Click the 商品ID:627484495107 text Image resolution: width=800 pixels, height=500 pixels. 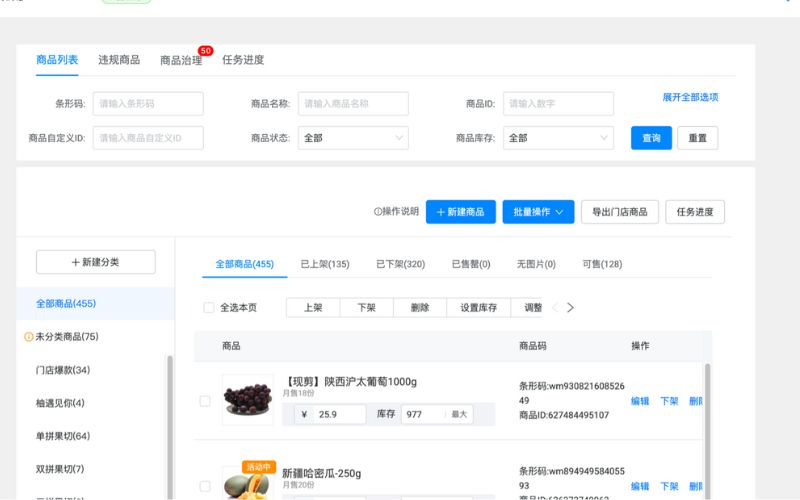click(x=564, y=415)
